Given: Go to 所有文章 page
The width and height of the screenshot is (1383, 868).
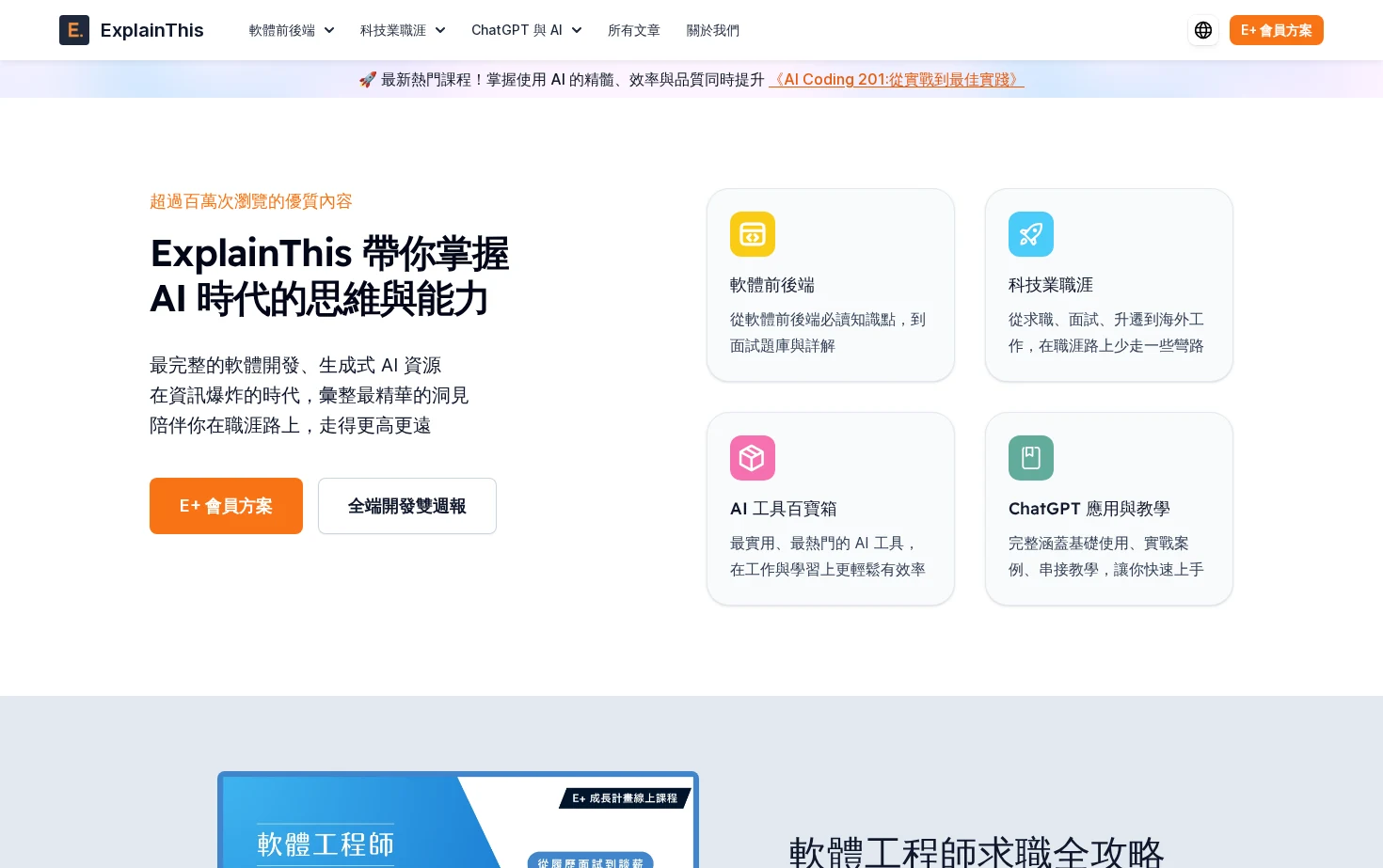Looking at the screenshot, I should coord(634,30).
